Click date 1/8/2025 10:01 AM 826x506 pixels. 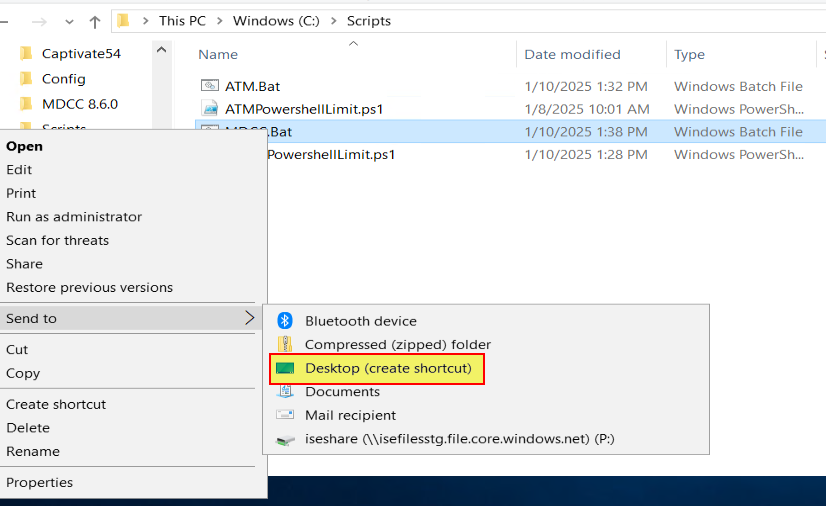click(x=587, y=109)
